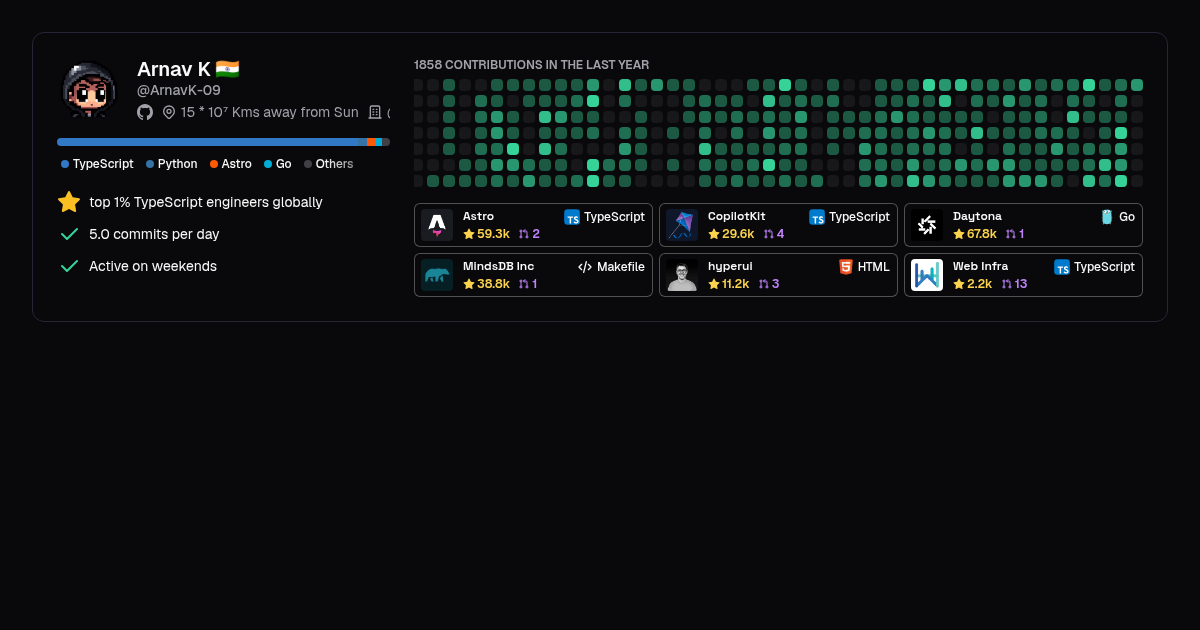
Task: Click the building icon beside the location
Action: click(375, 112)
